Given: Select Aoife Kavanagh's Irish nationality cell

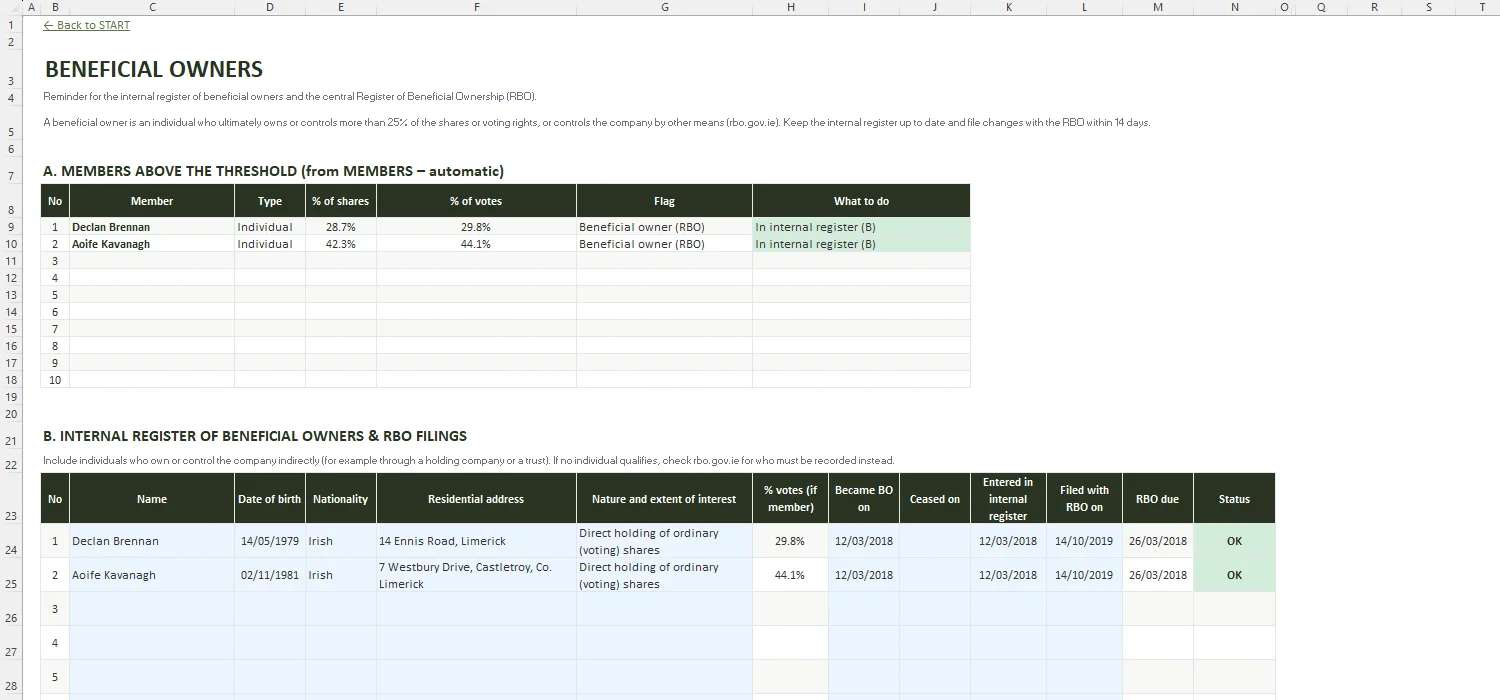Looking at the screenshot, I should [x=340, y=575].
